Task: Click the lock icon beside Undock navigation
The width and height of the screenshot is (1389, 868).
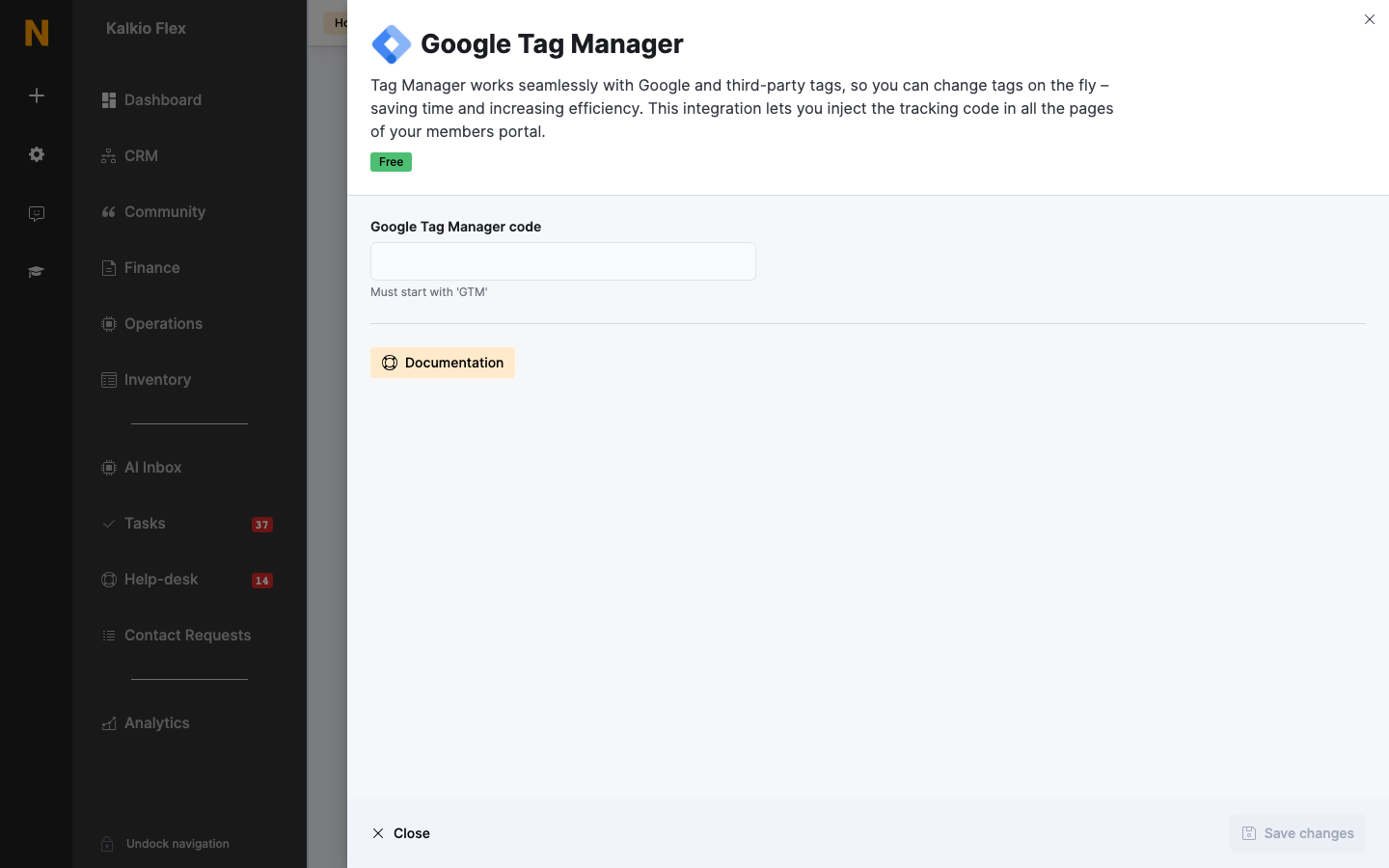Action: (x=107, y=844)
